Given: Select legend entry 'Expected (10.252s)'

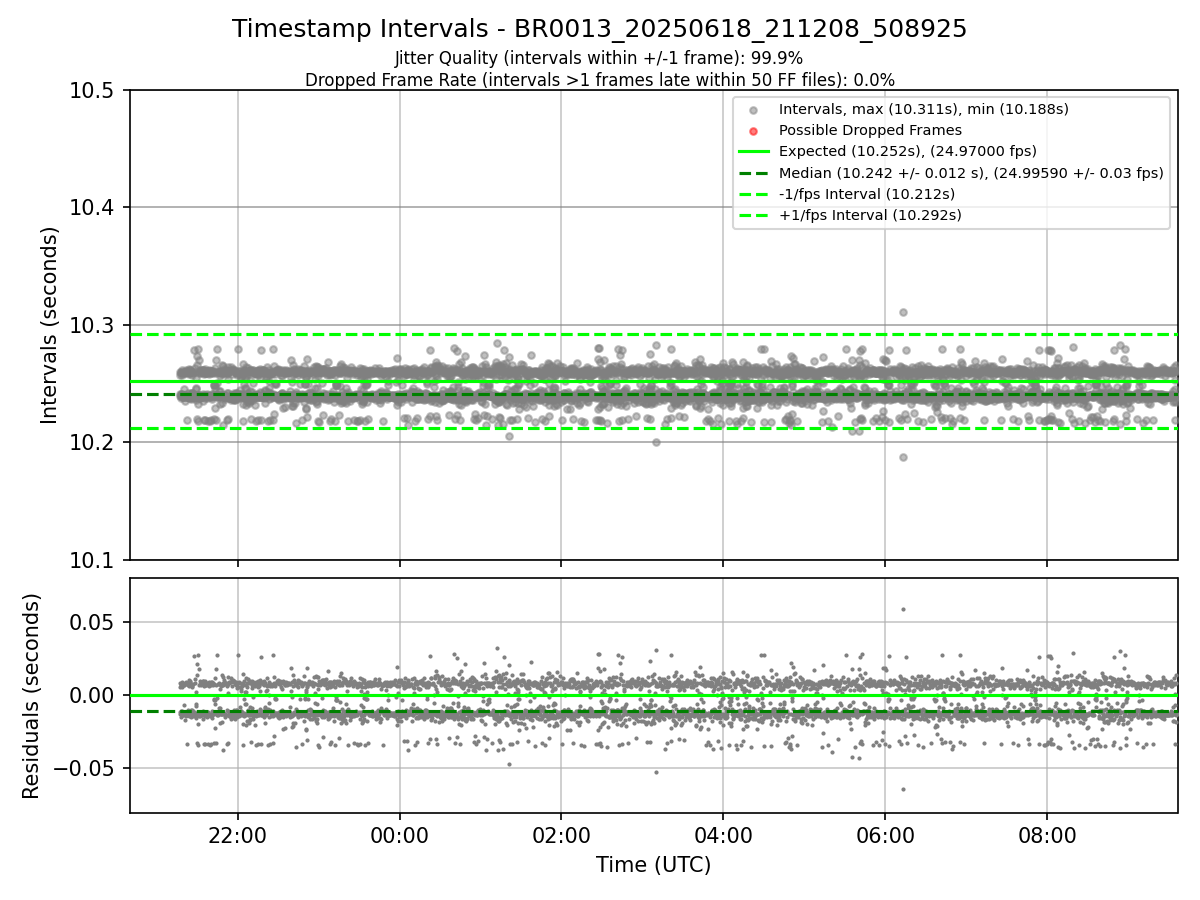Looking at the screenshot, I should 907,151.
